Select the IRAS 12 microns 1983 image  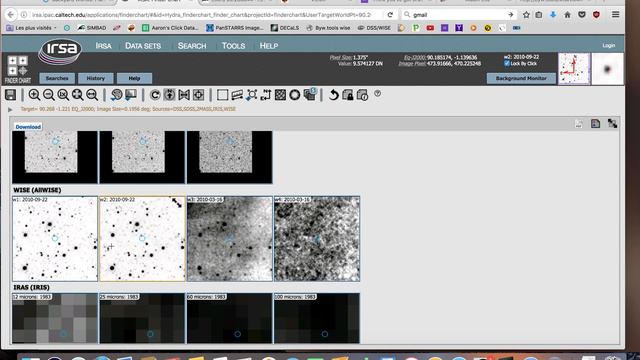pyautogui.click(x=55, y=318)
